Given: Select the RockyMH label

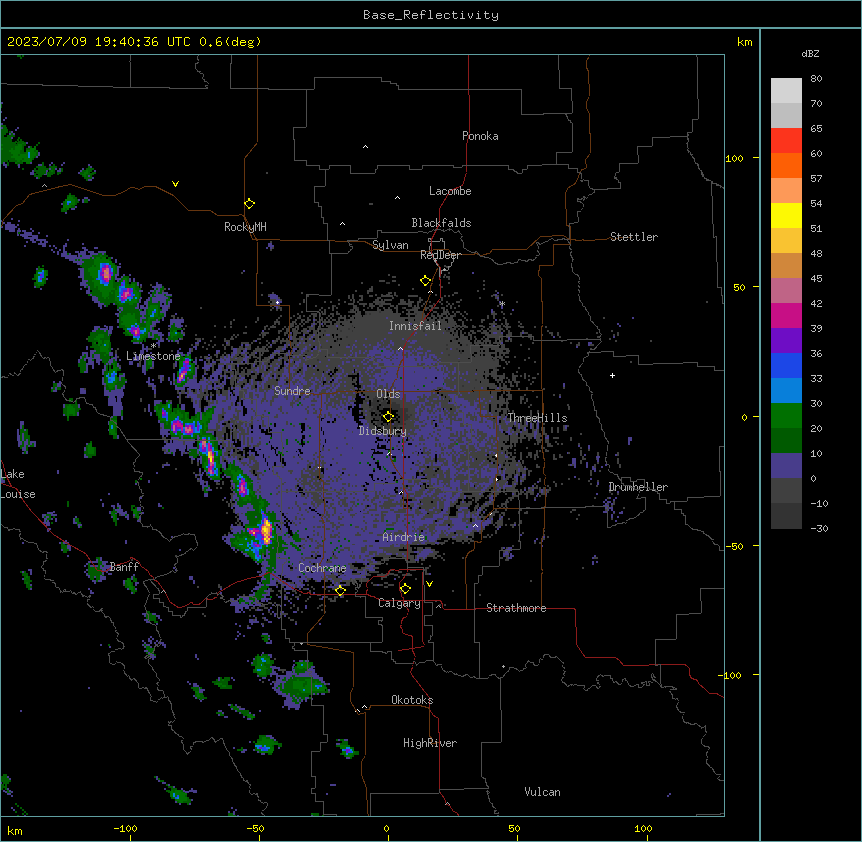Looking at the screenshot, I should point(245,227).
